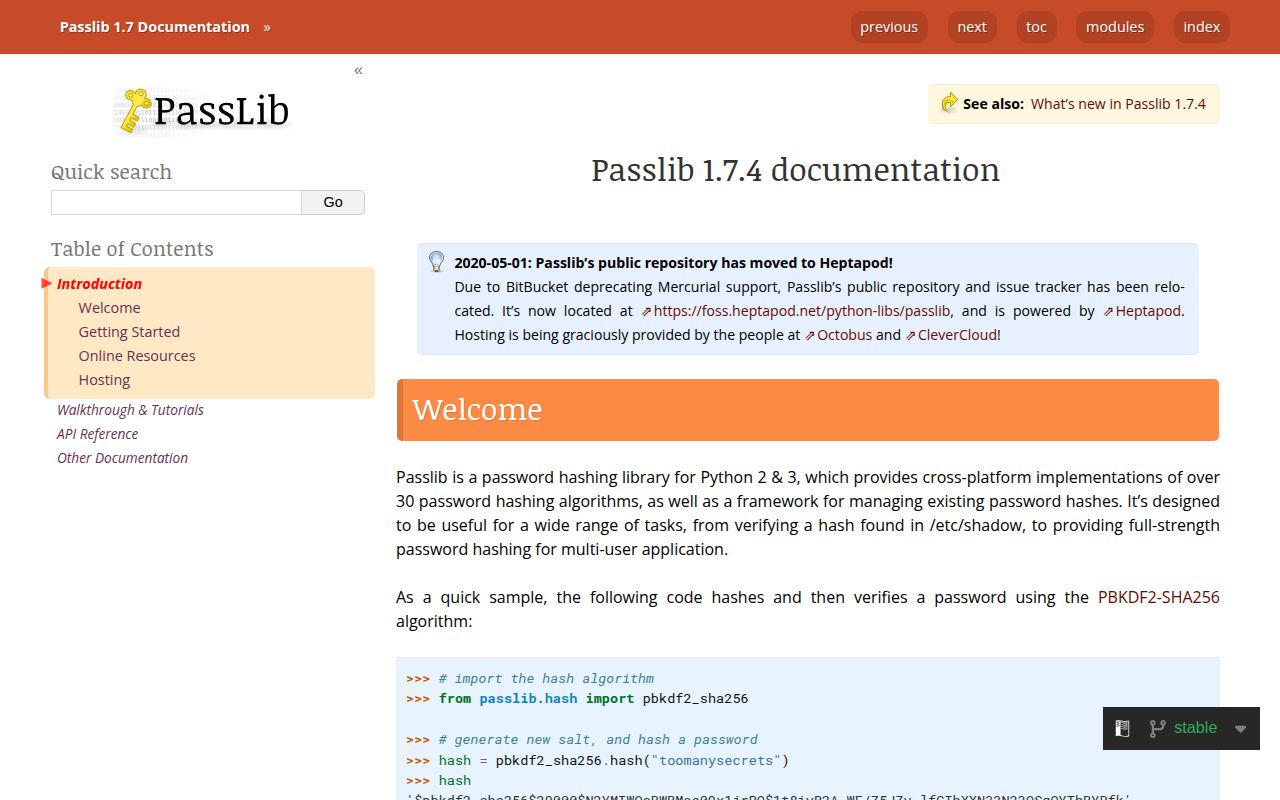
Task: Open What's new in Passlib 1.7.4 link
Action: click(1118, 103)
